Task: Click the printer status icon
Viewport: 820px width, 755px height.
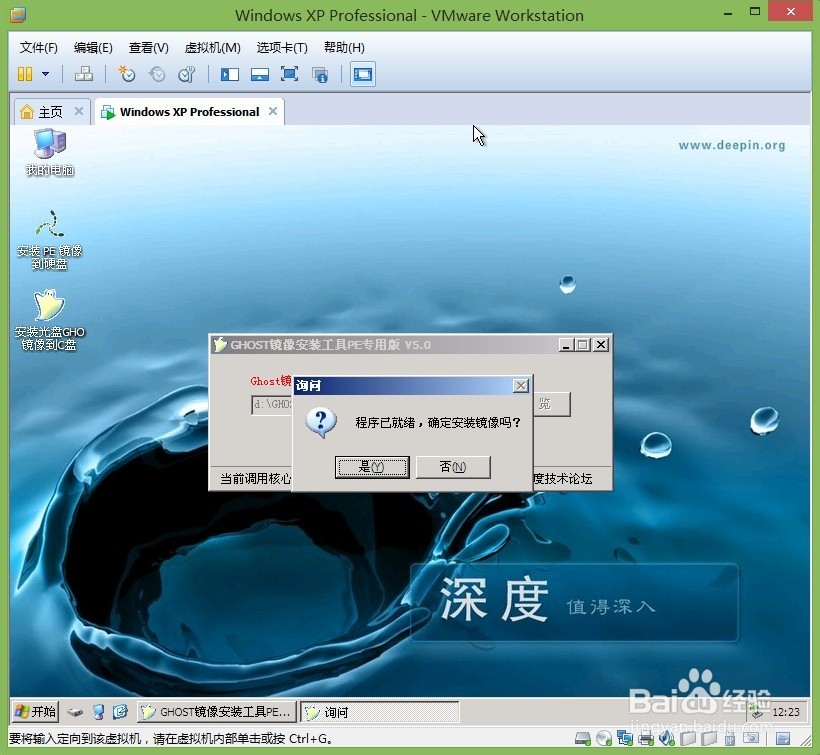Action: pos(646,739)
